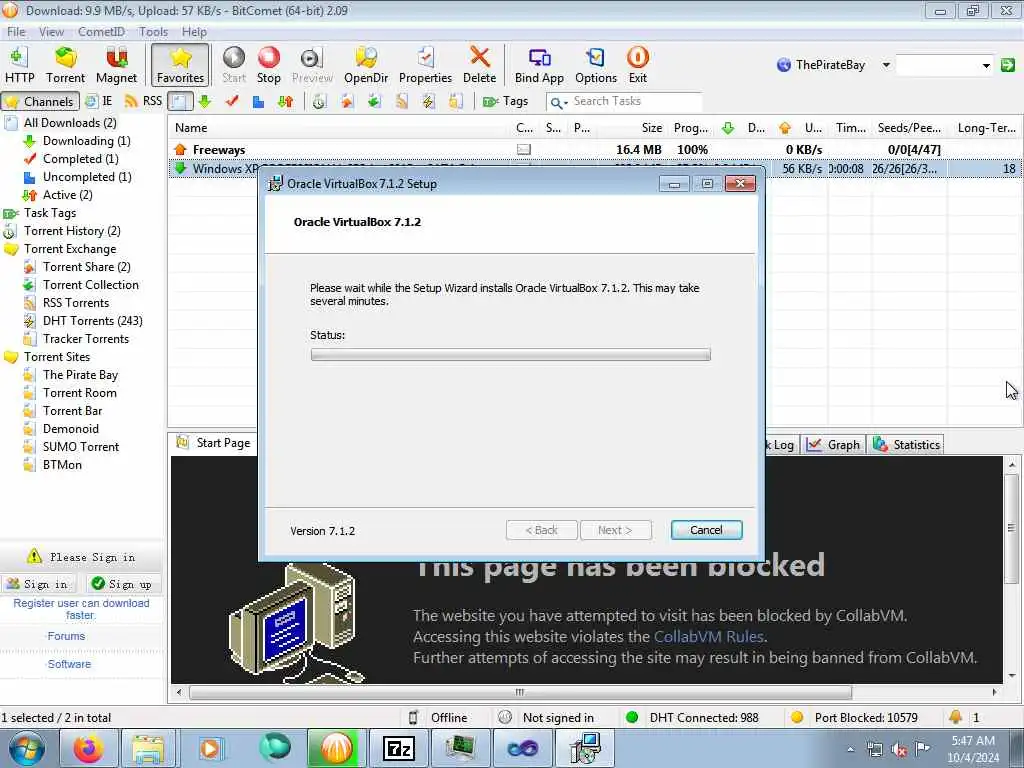
Task: Open the Torrent toolbar button
Action: [65, 65]
